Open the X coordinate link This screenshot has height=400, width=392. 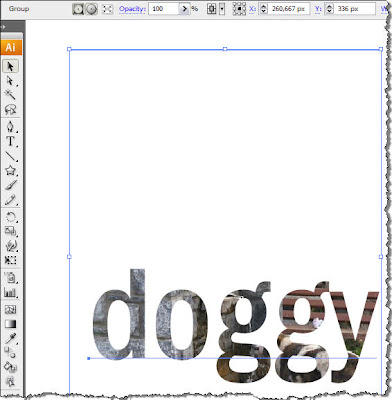point(253,9)
